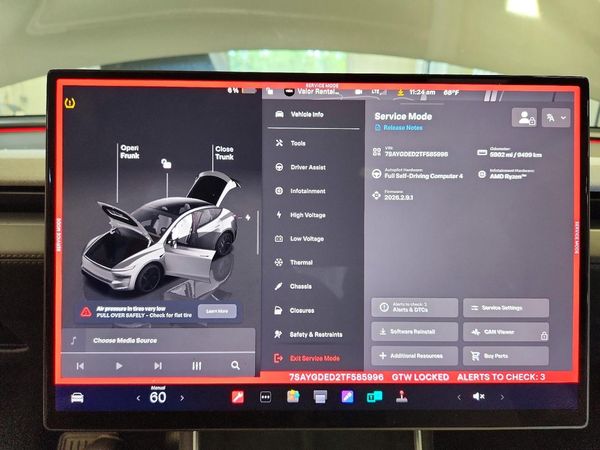Decrease volume with left chevron
This screenshot has height=450, width=600.
459,397
